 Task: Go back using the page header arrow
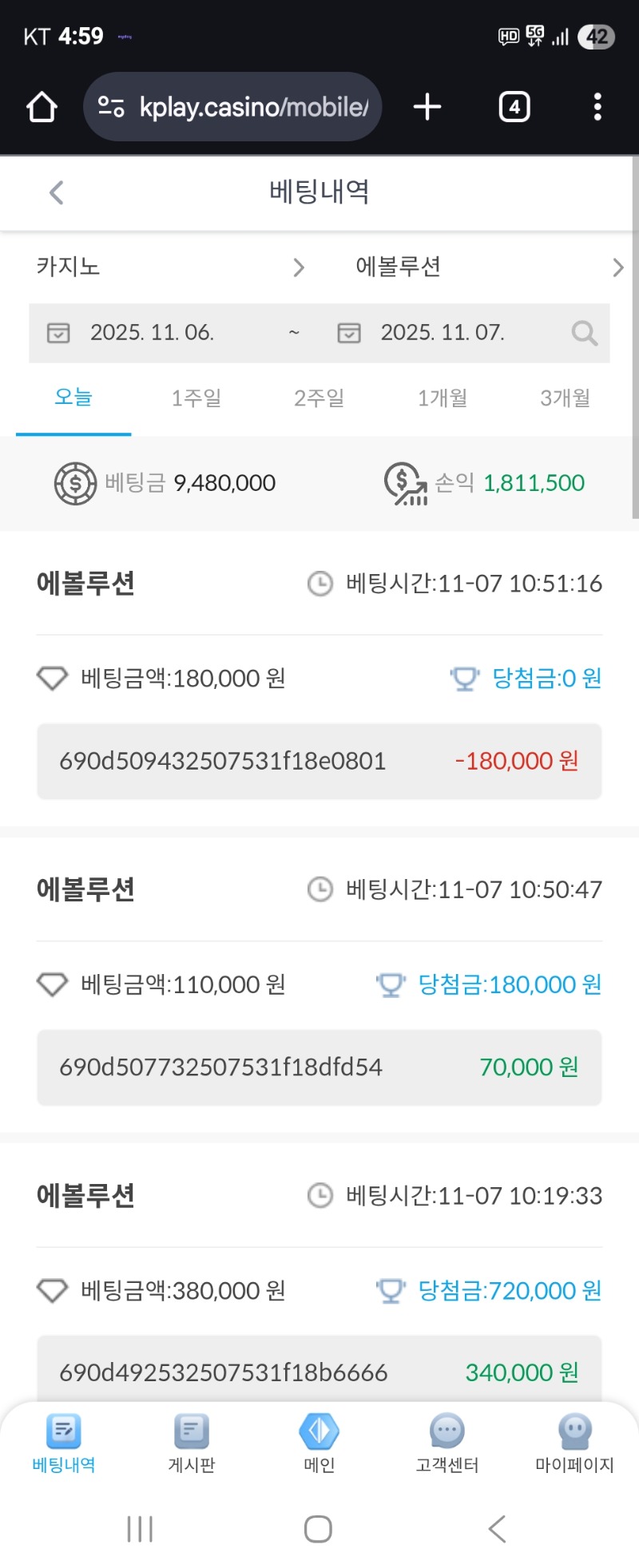56,192
